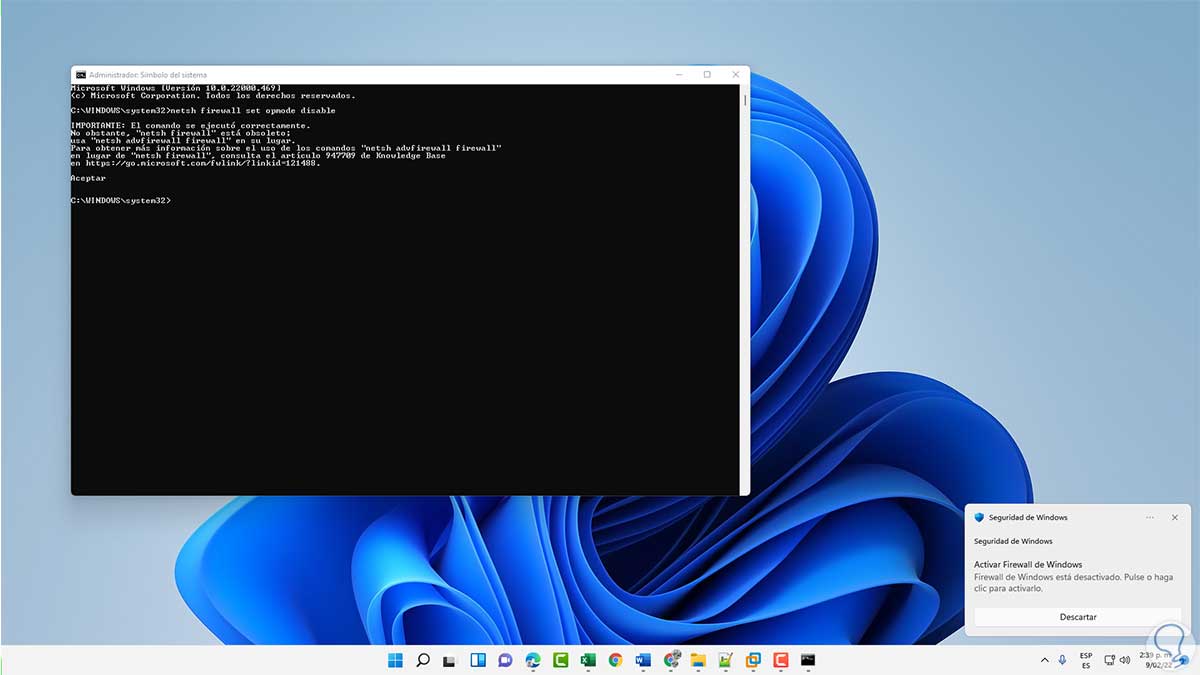Click 'Administrador: Símbolo del sistema' title text
Viewport: 1200px width, 675px height.
pos(148,75)
